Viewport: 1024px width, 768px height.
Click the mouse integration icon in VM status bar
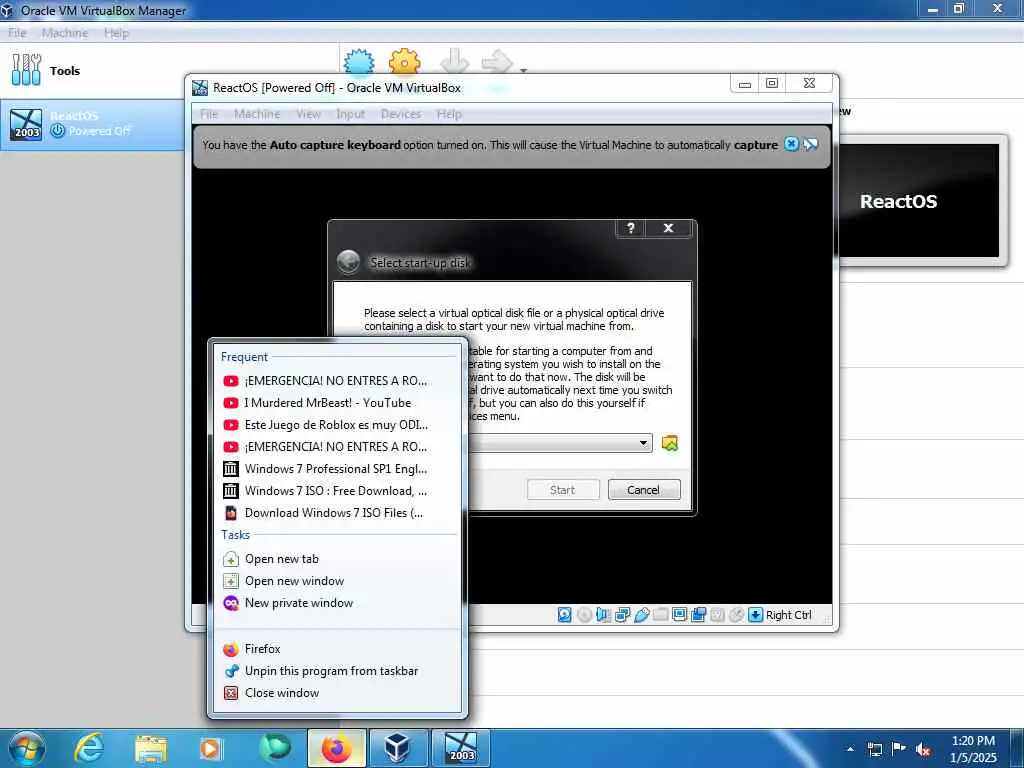[736, 615]
